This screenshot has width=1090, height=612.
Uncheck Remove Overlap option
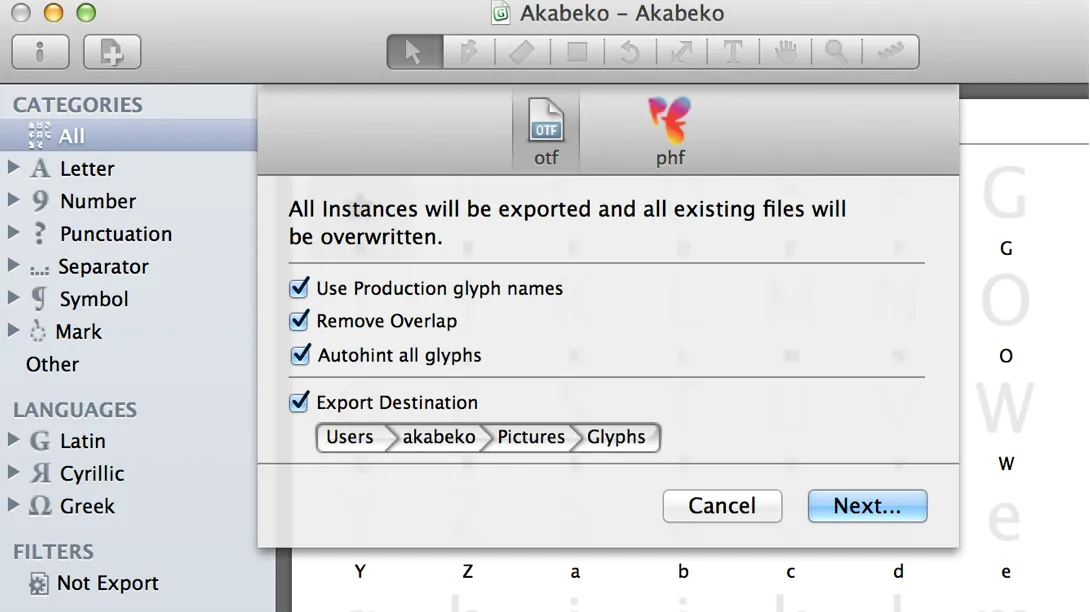[299, 321]
